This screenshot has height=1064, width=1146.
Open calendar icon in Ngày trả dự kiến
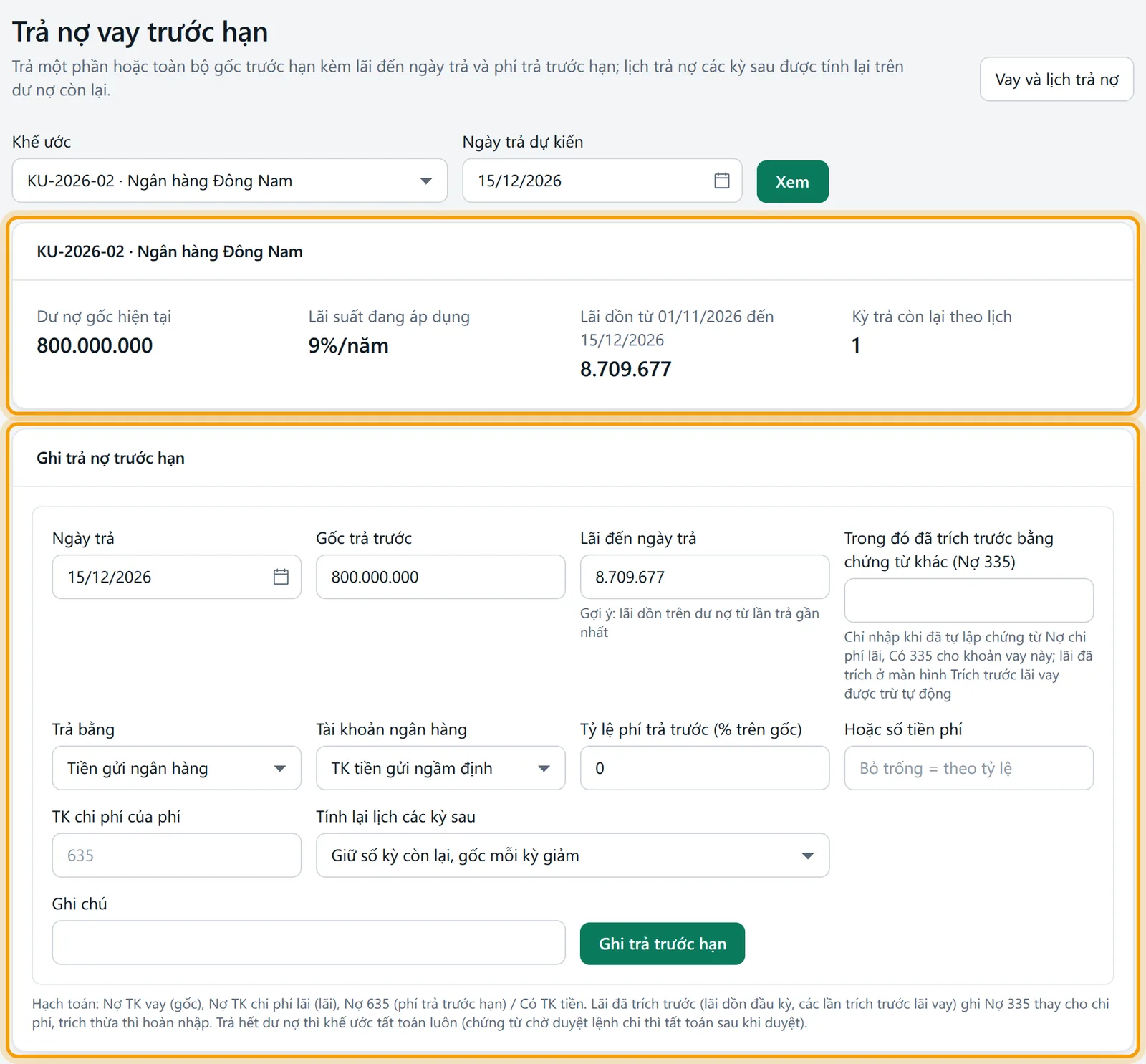[x=722, y=181]
